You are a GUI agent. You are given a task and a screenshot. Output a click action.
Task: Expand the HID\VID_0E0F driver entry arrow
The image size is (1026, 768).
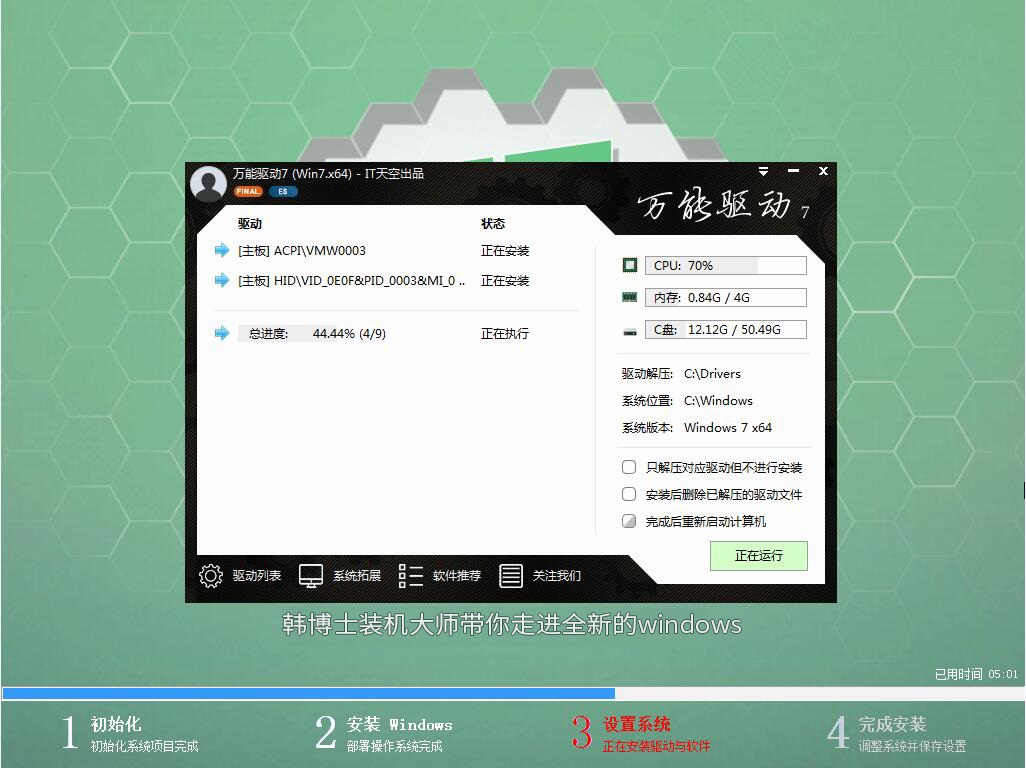click(221, 281)
